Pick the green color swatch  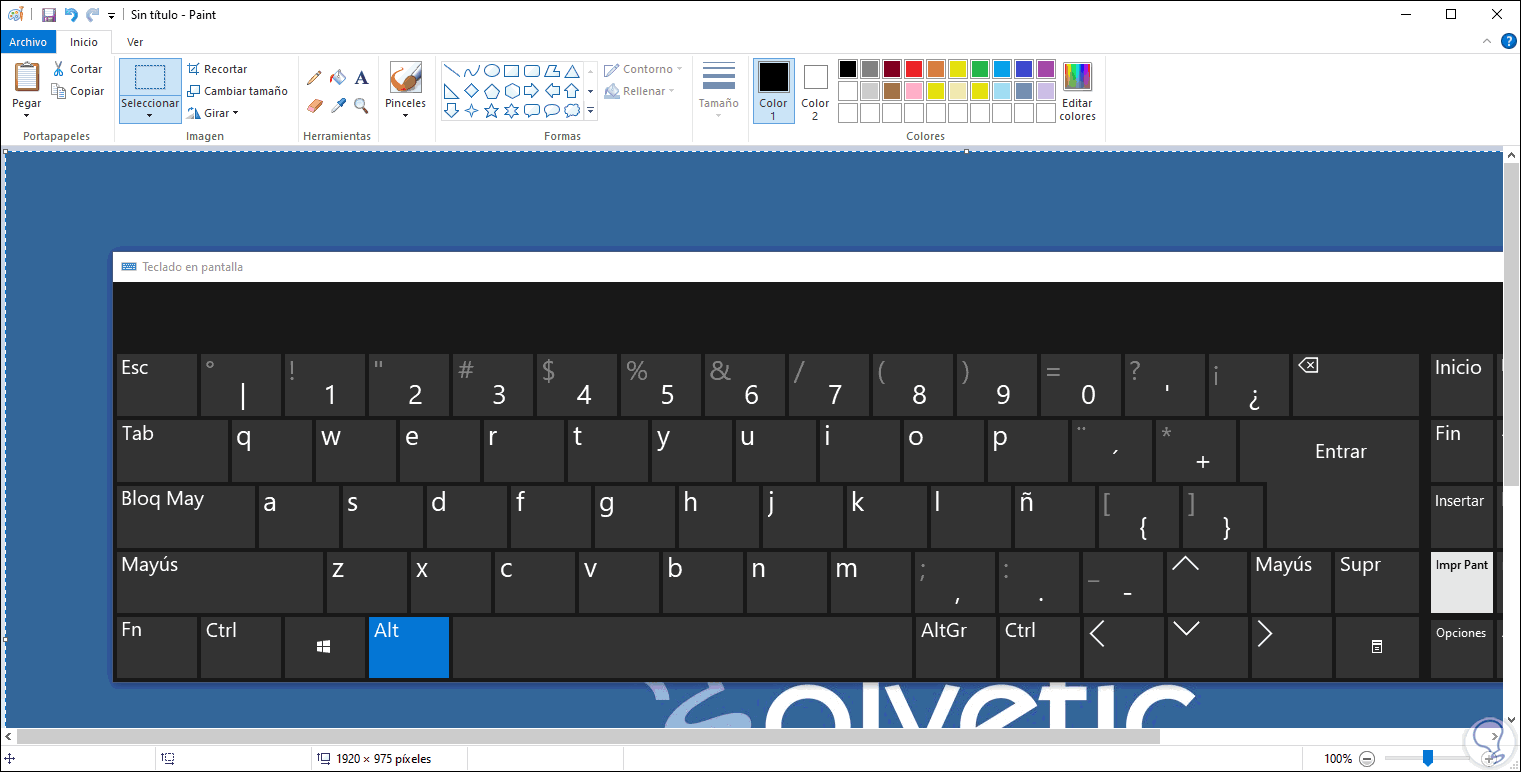tap(980, 69)
